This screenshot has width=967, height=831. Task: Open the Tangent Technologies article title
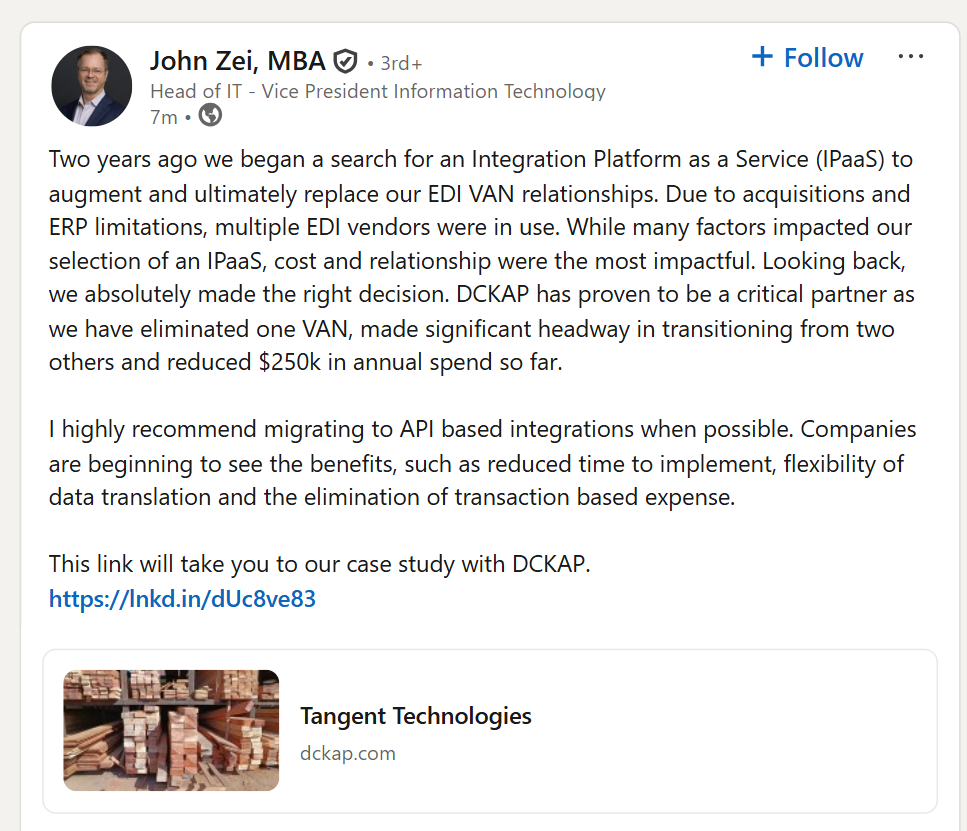tap(415, 716)
